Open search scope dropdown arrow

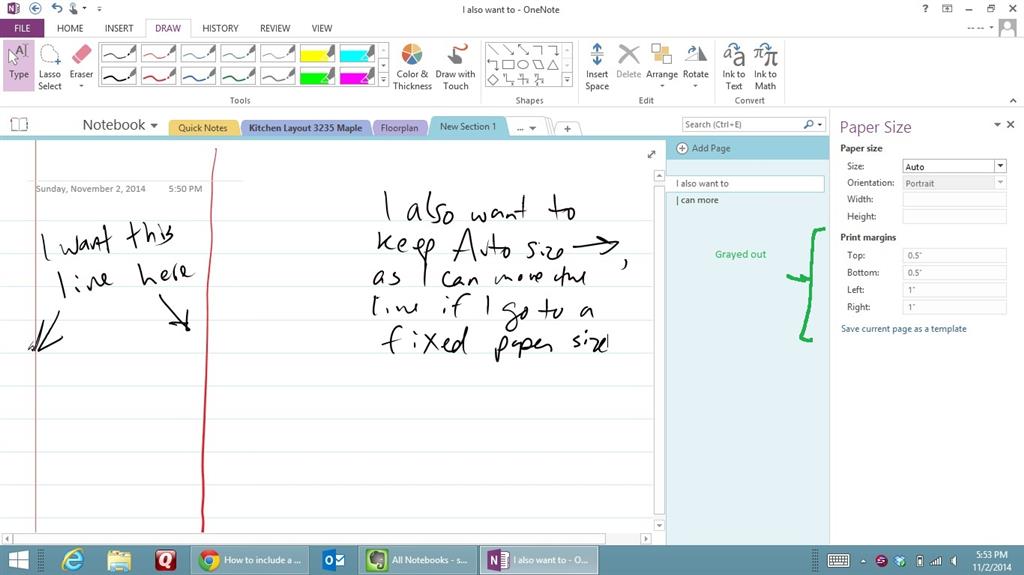tap(820, 124)
